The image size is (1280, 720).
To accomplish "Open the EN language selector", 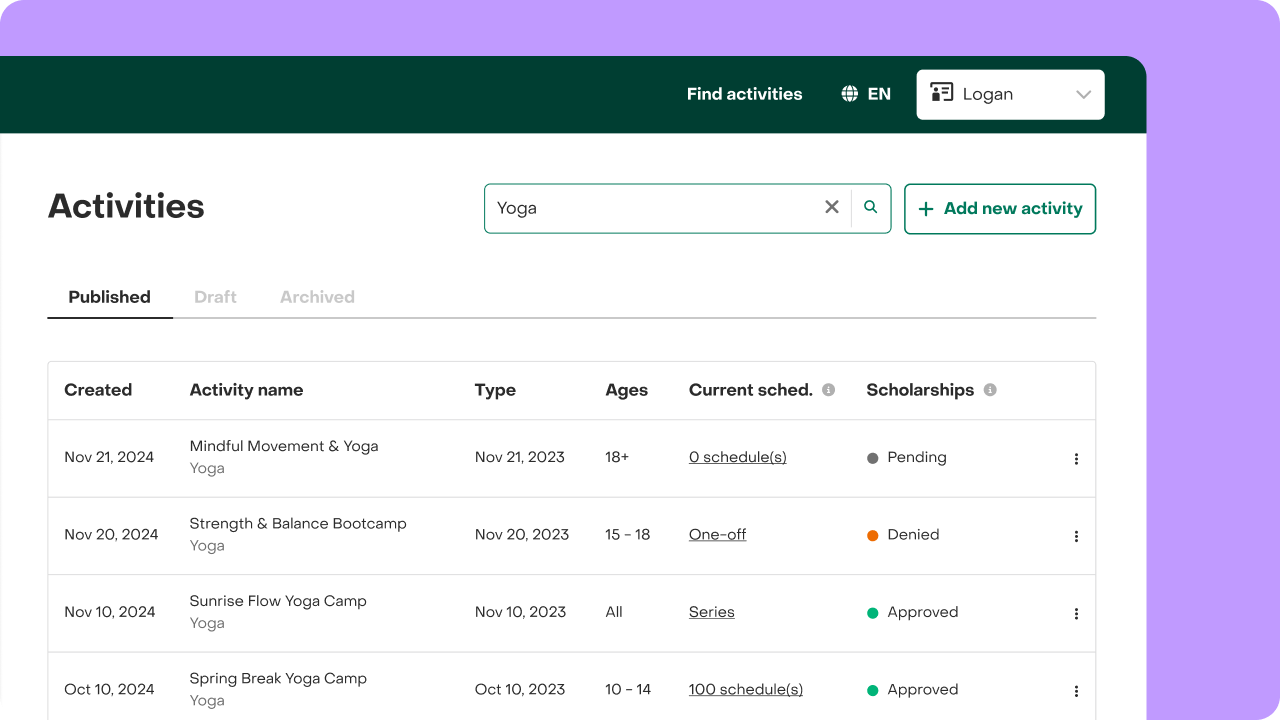I will pos(866,94).
